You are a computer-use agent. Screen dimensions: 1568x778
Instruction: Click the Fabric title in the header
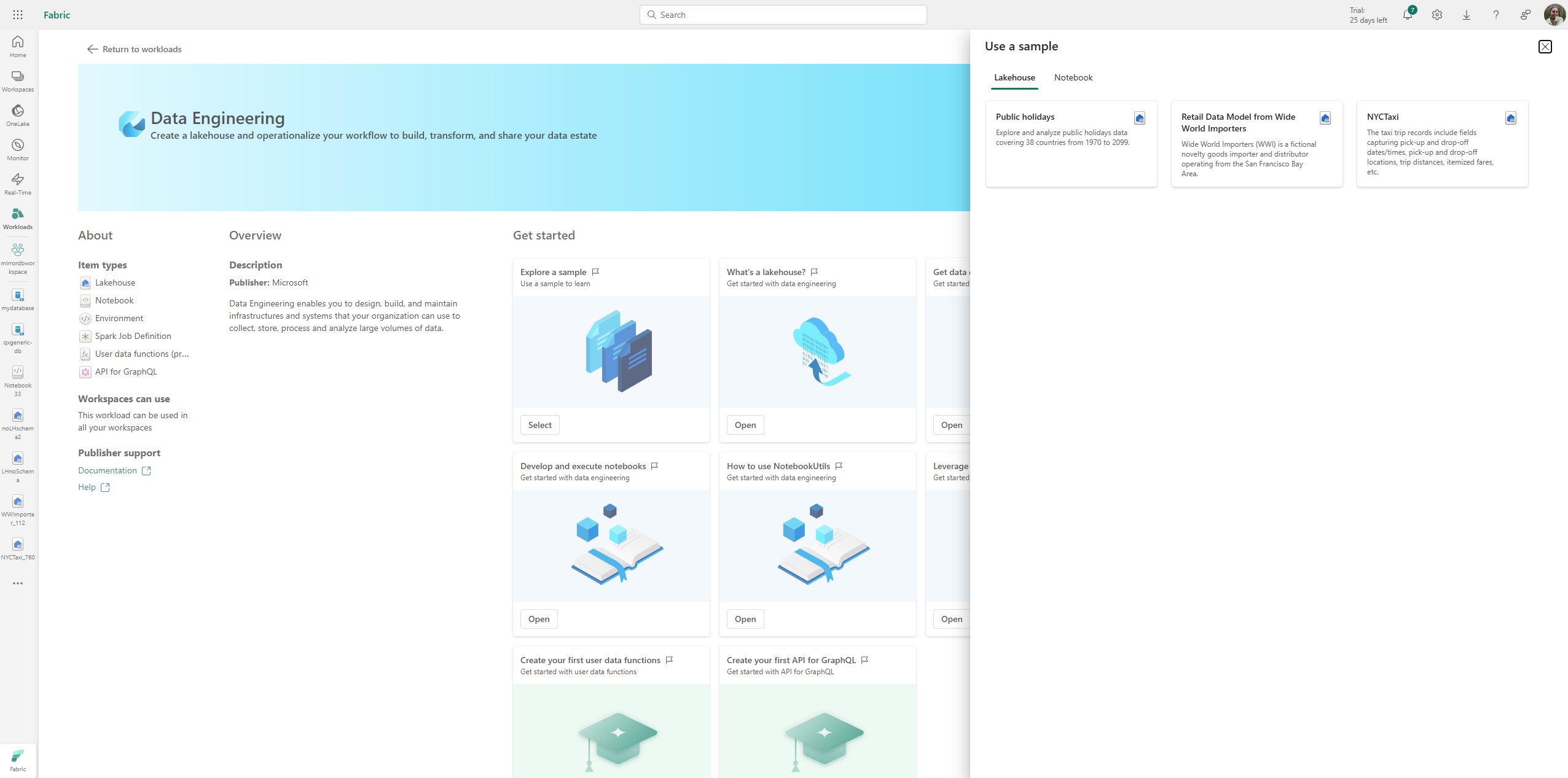click(57, 15)
